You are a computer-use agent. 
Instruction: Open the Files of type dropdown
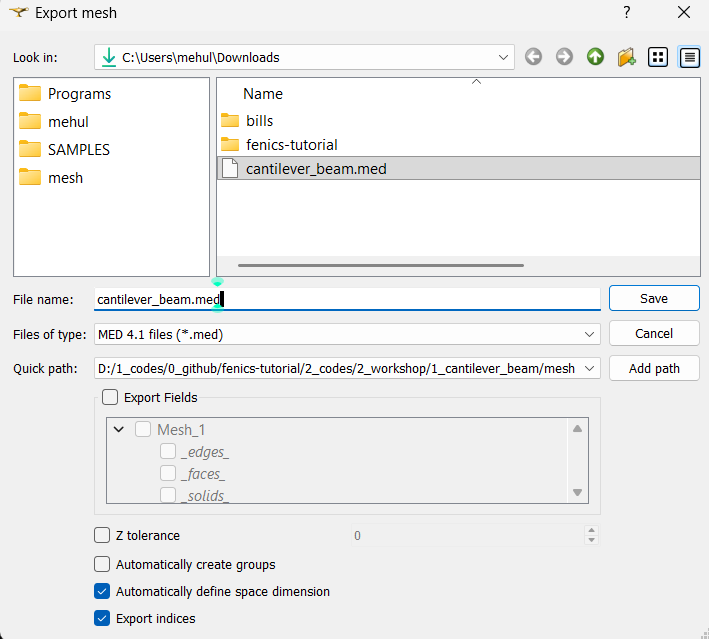tap(589, 335)
